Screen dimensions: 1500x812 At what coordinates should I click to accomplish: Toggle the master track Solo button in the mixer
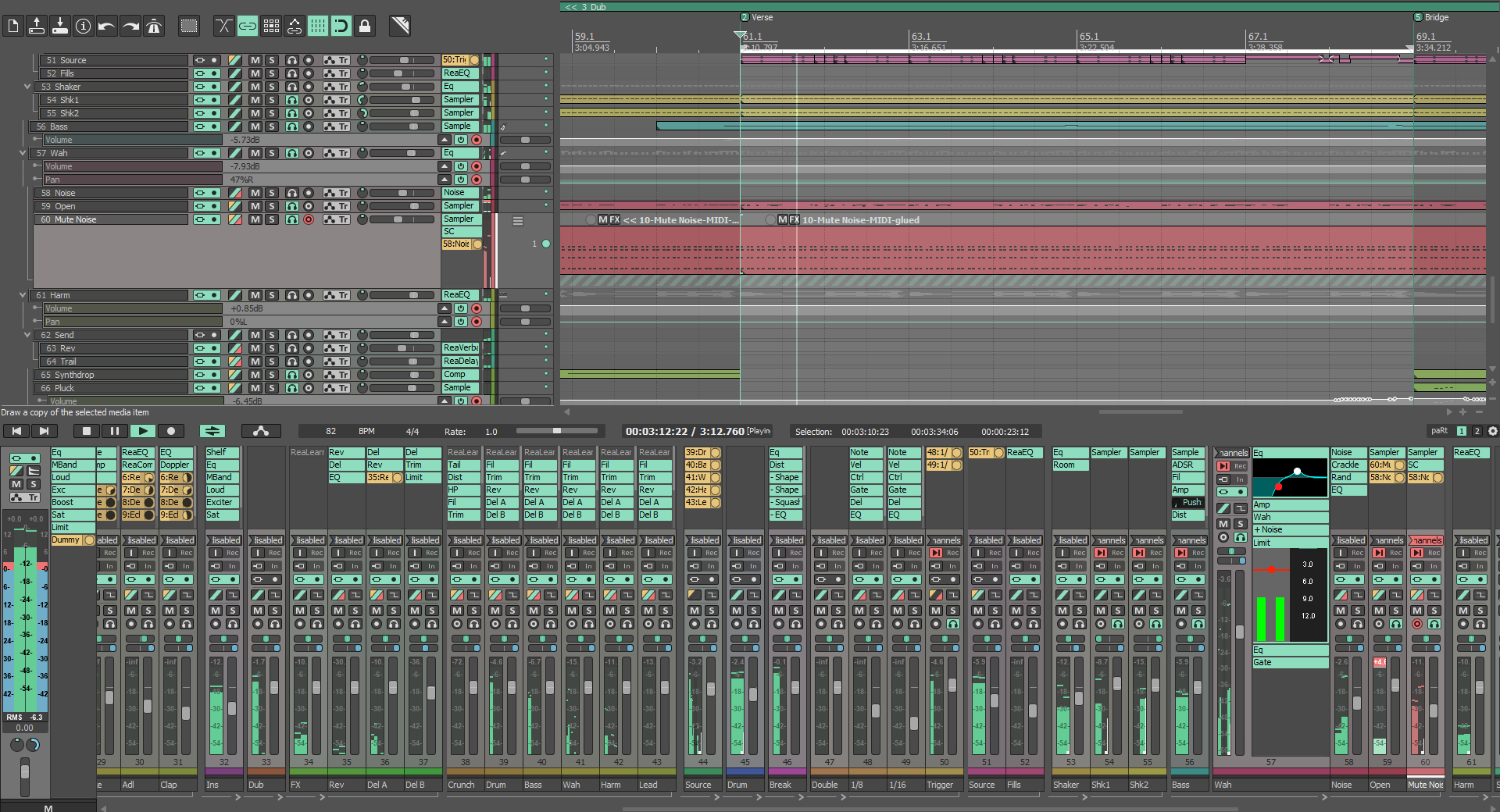pyautogui.click(x=34, y=484)
